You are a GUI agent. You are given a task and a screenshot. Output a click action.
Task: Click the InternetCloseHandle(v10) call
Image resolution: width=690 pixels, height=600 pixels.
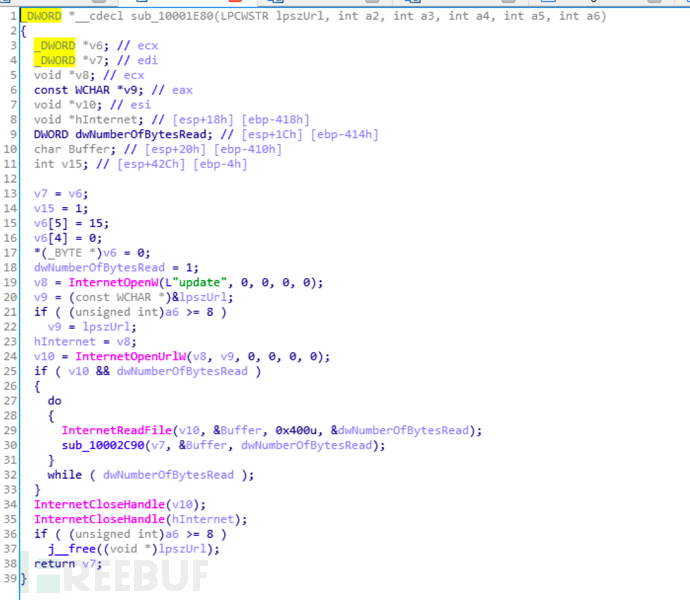tap(120, 504)
